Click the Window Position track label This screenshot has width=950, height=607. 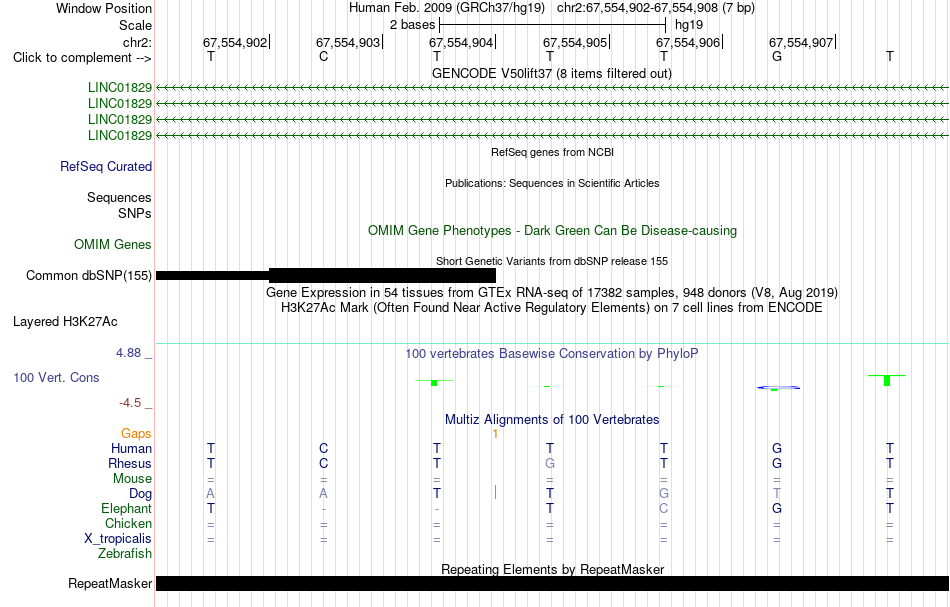(x=104, y=8)
